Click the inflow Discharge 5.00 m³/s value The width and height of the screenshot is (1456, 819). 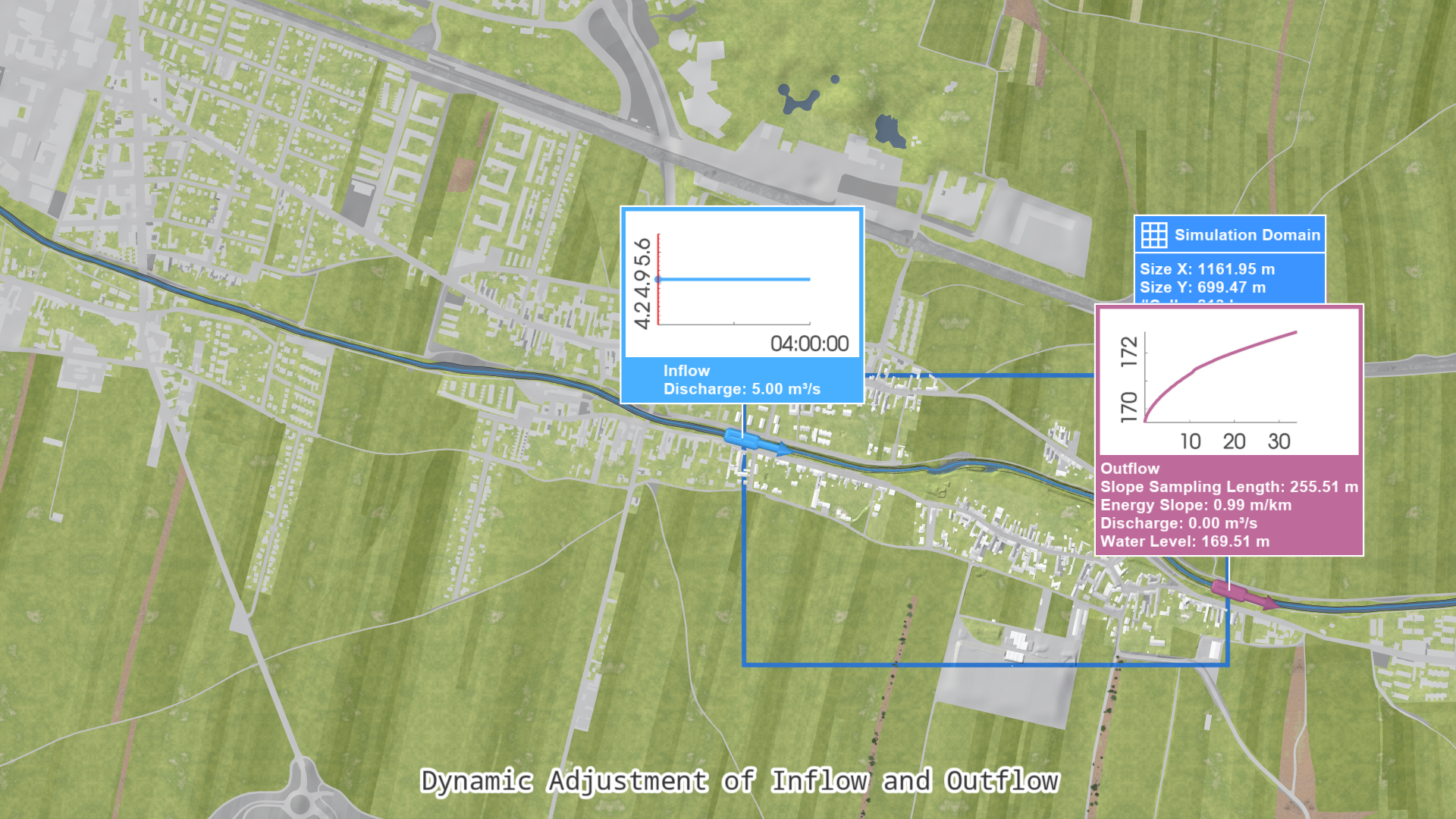click(x=785, y=389)
